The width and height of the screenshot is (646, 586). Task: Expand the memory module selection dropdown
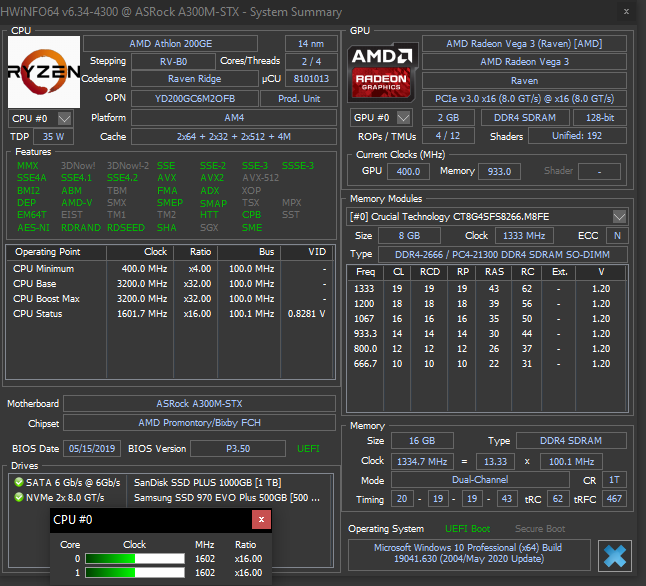pyautogui.click(x=619, y=216)
